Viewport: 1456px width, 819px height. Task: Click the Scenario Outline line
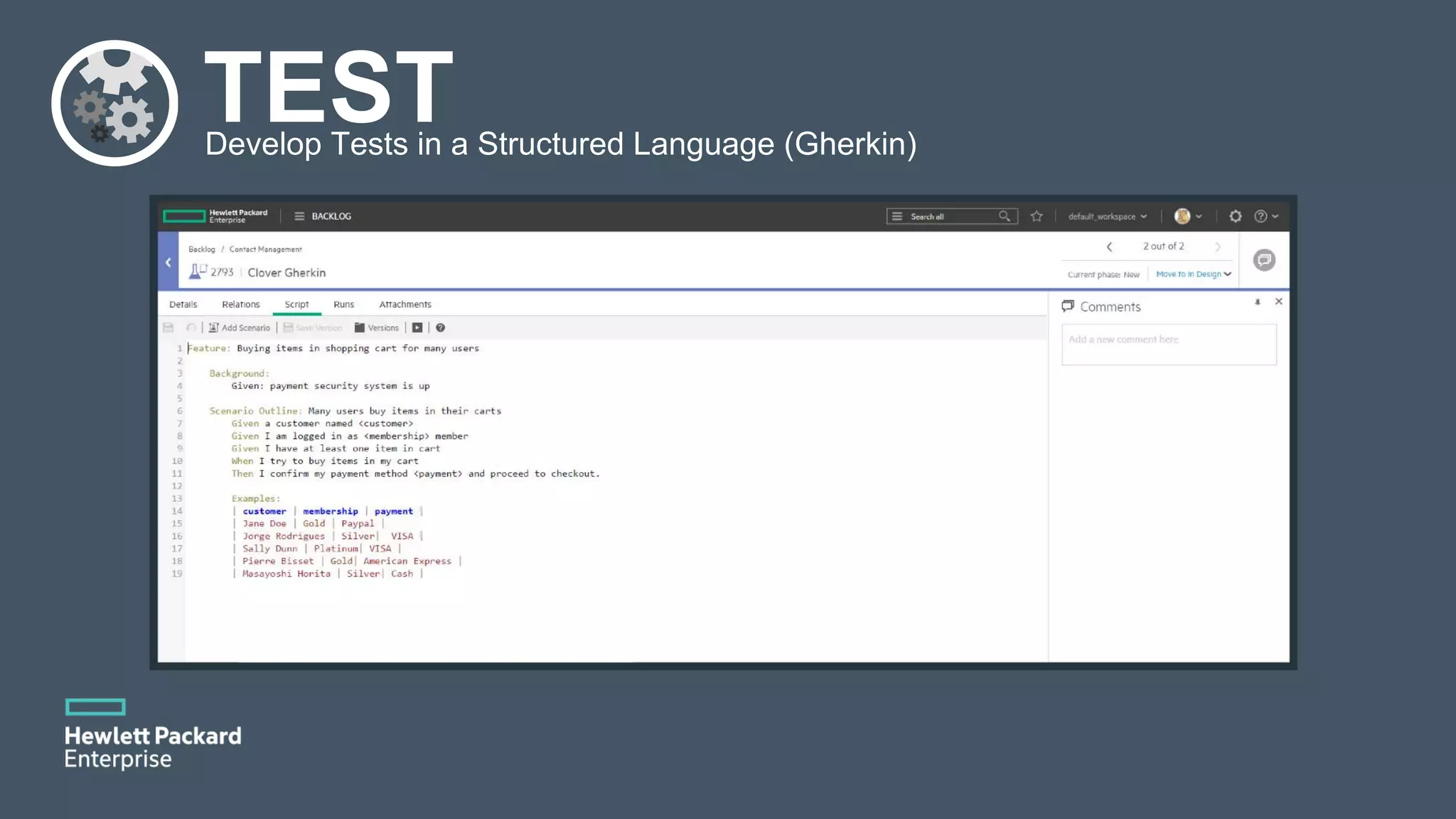tap(355, 411)
